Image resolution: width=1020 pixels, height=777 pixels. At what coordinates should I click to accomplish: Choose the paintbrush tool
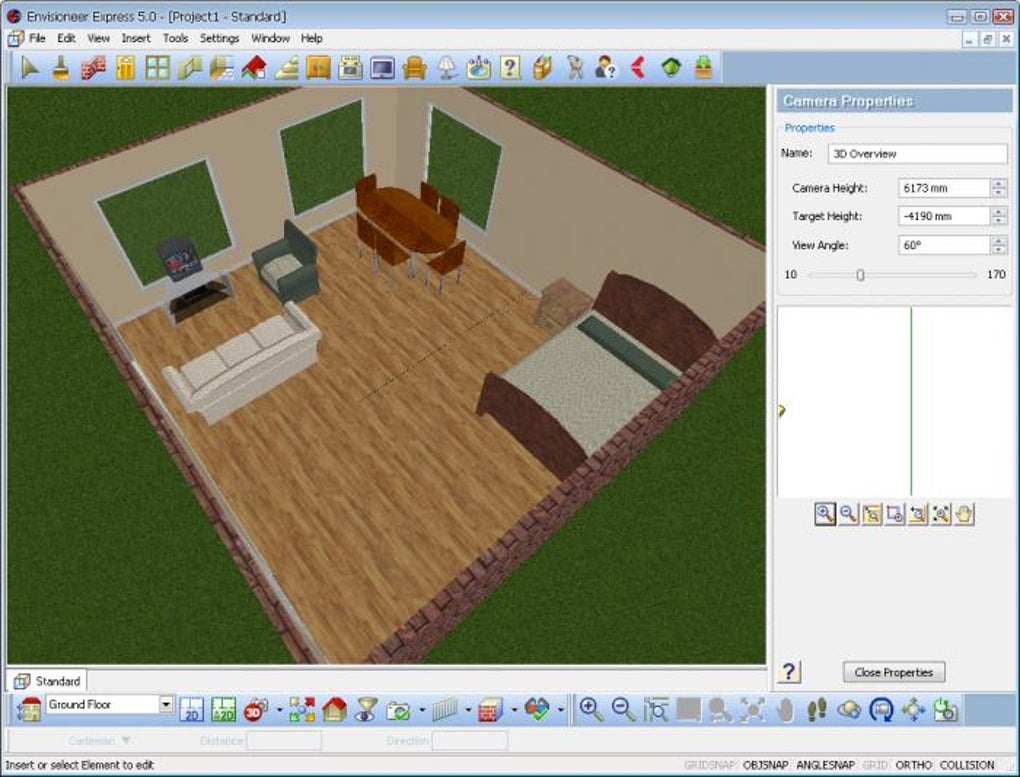point(61,67)
